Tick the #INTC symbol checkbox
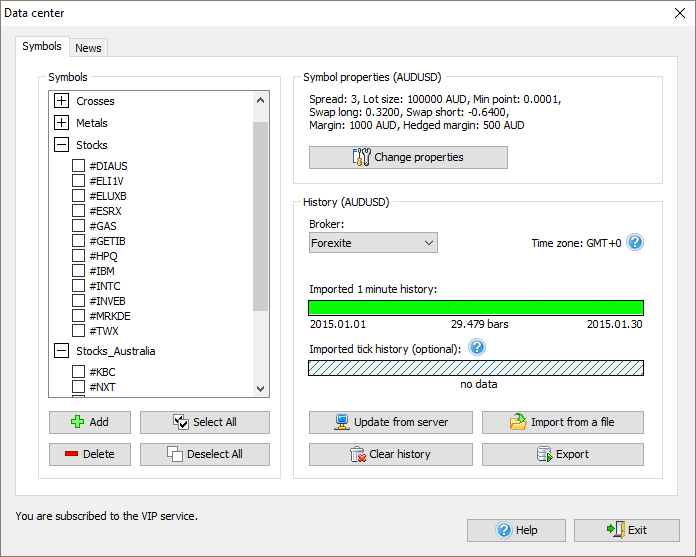The height and width of the screenshot is (557, 696). (78, 286)
